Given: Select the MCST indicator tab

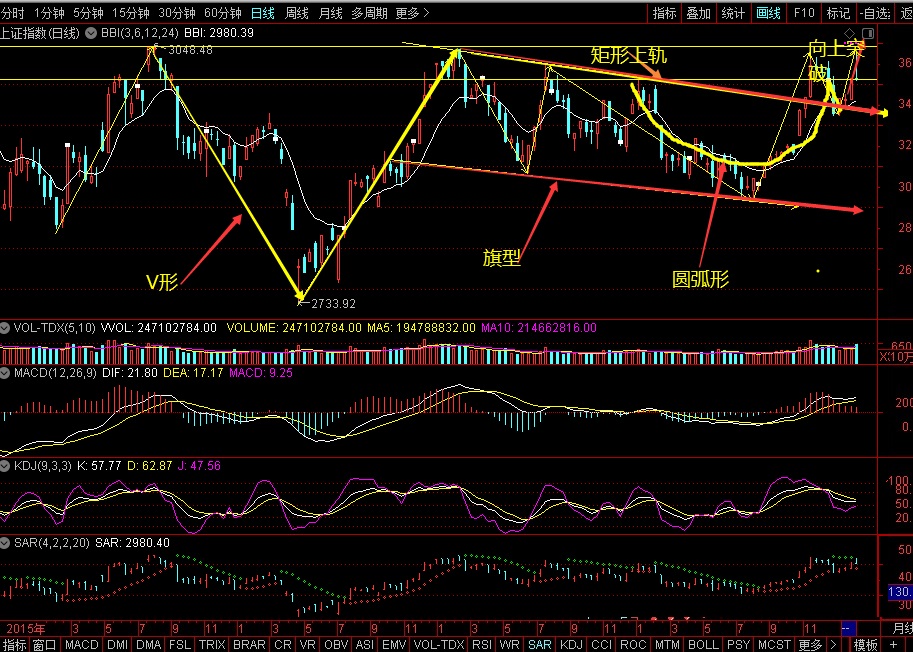Looking at the screenshot, I should click(774, 644).
